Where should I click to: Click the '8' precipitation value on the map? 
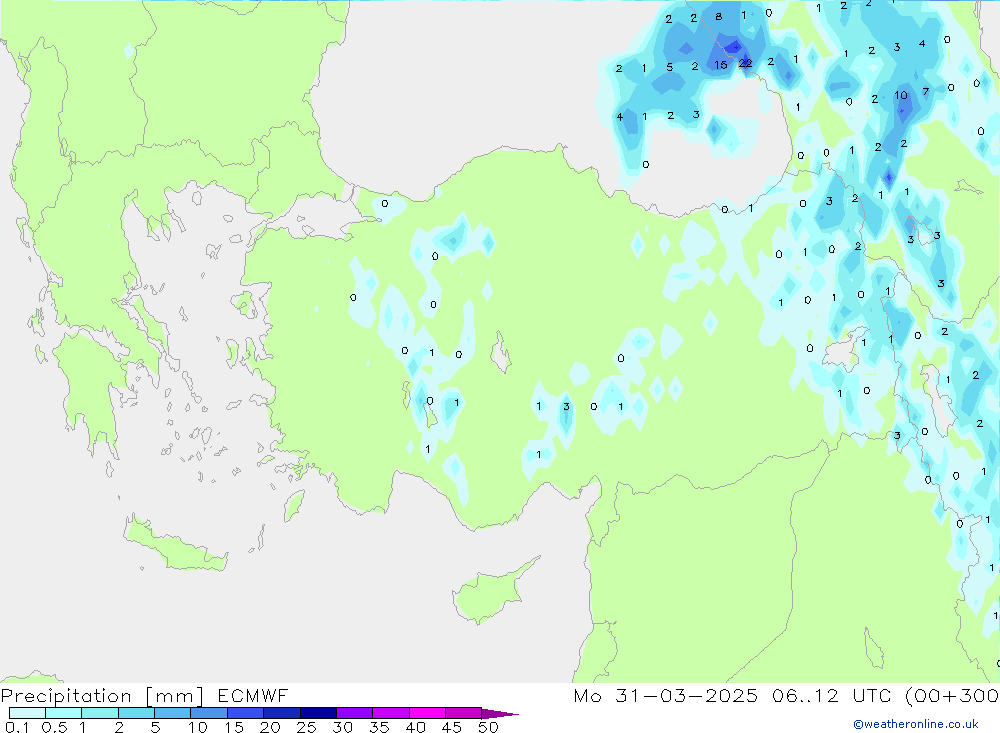719,17
